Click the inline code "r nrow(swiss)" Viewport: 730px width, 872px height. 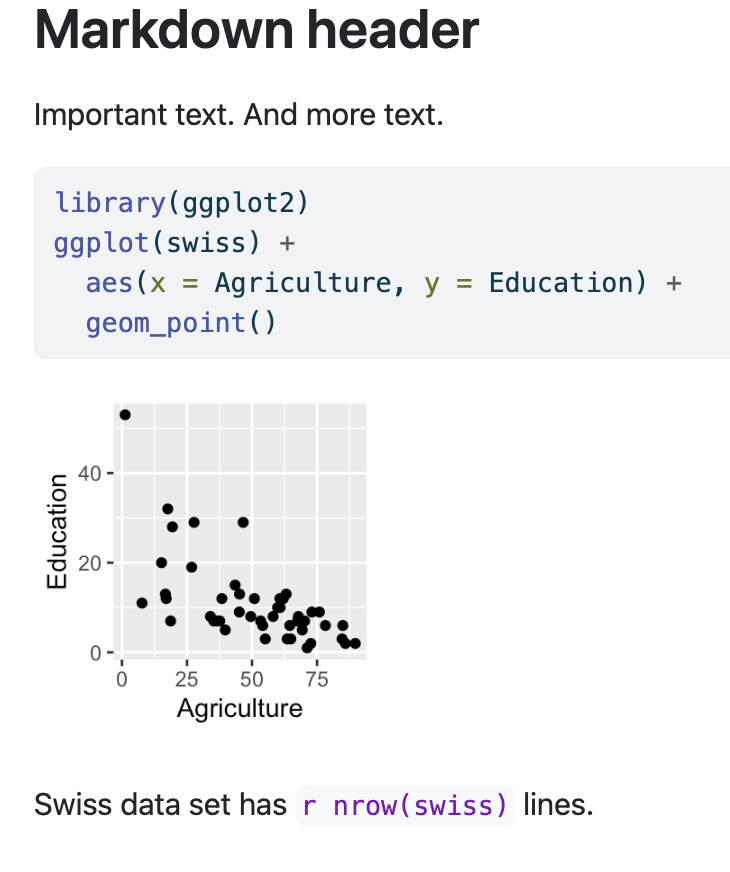405,805
